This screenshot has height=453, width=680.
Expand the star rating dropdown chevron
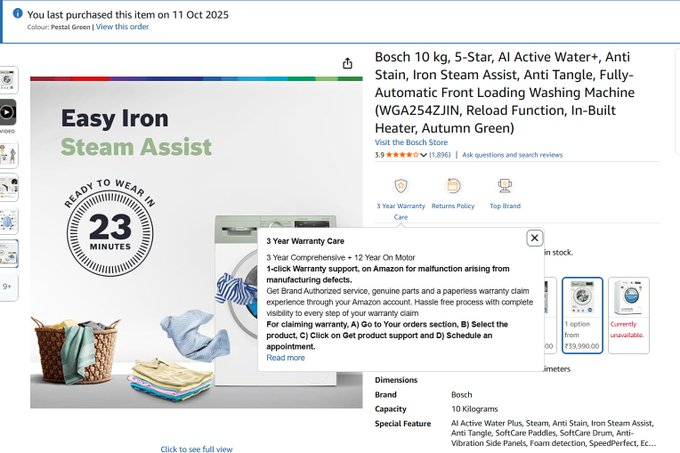pyautogui.click(x=424, y=155)
